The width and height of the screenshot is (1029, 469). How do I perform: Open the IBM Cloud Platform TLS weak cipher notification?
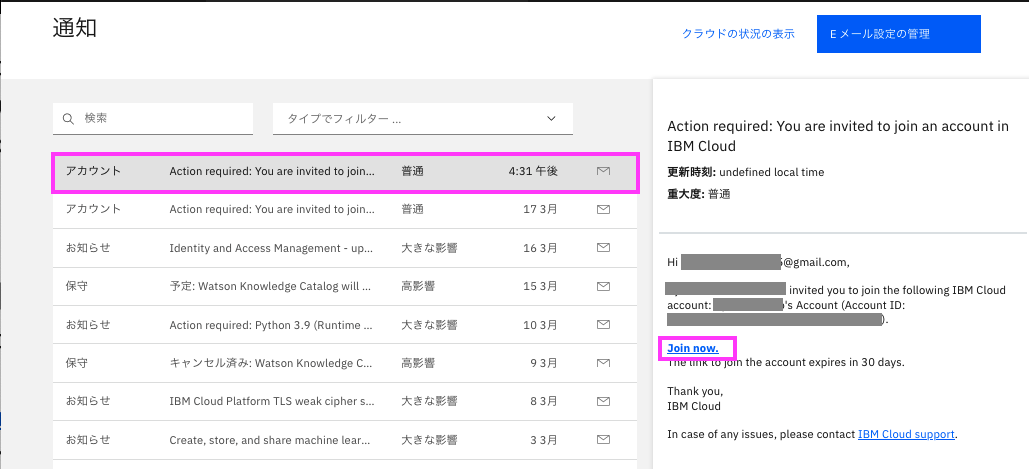272,400
